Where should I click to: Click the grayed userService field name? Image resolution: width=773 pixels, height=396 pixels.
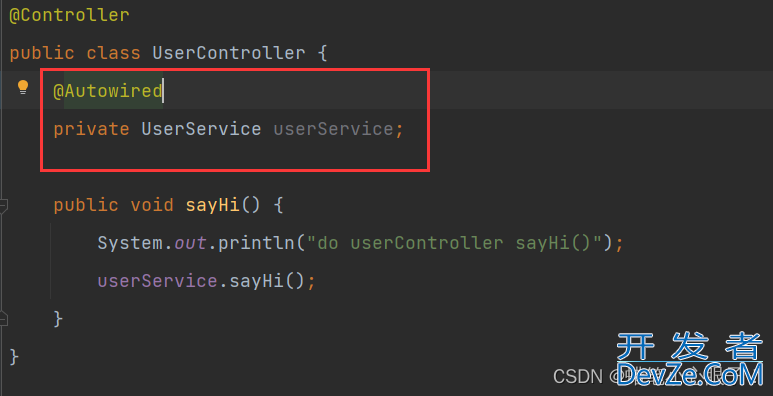[333, 129]
